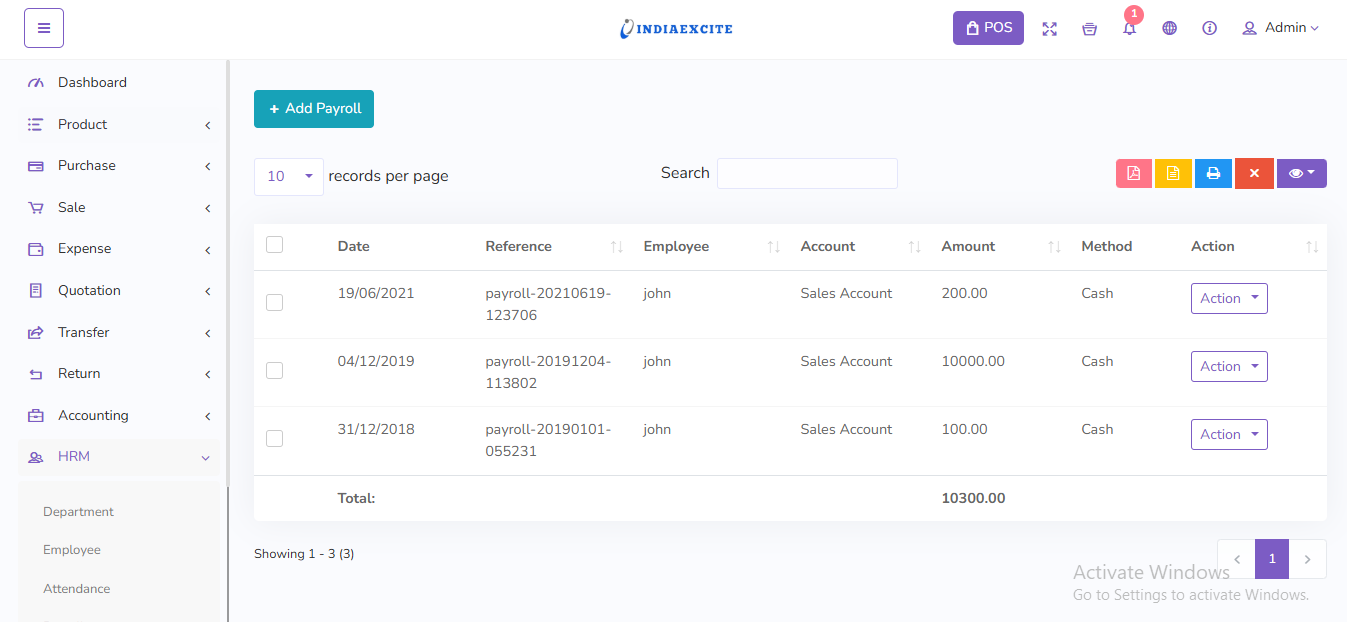Click the red delete selected button
The image size is (1347, 622).
click(x=1253, y=174)
